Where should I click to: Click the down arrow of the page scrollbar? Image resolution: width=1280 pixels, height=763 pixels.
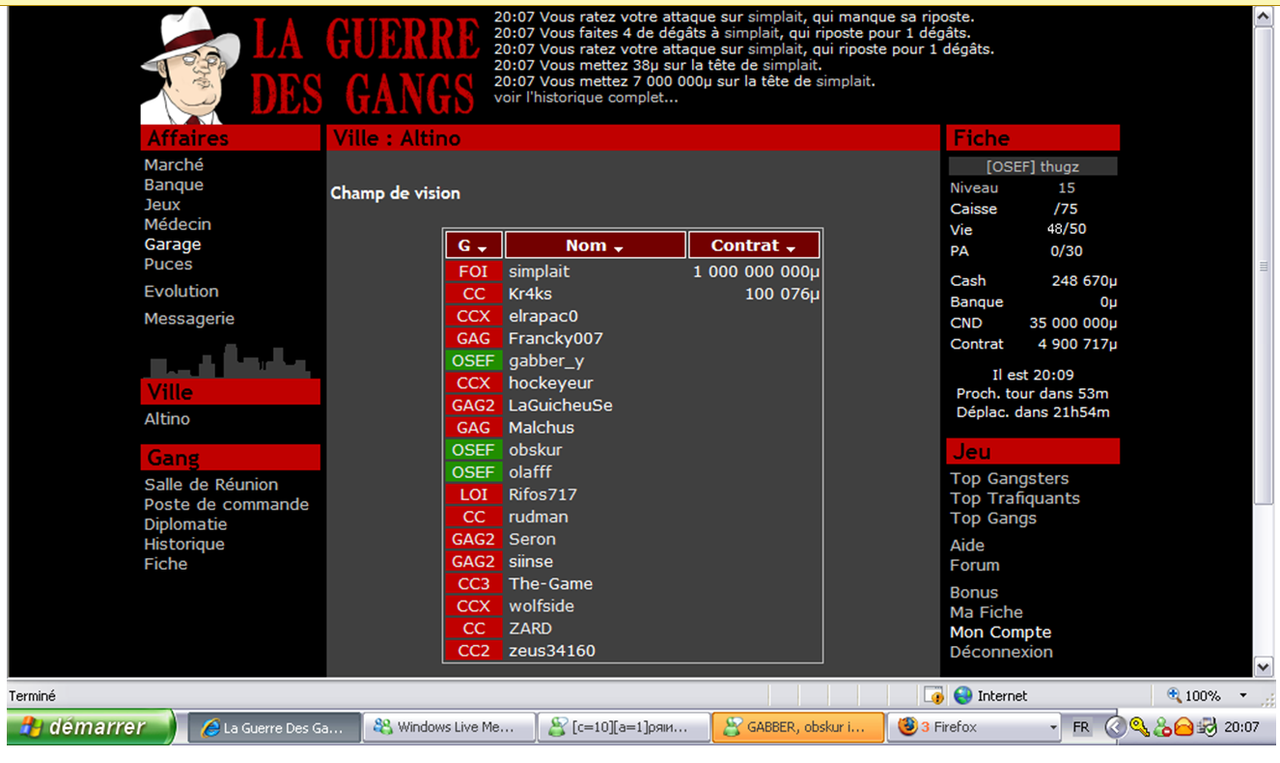(1263, 666)
